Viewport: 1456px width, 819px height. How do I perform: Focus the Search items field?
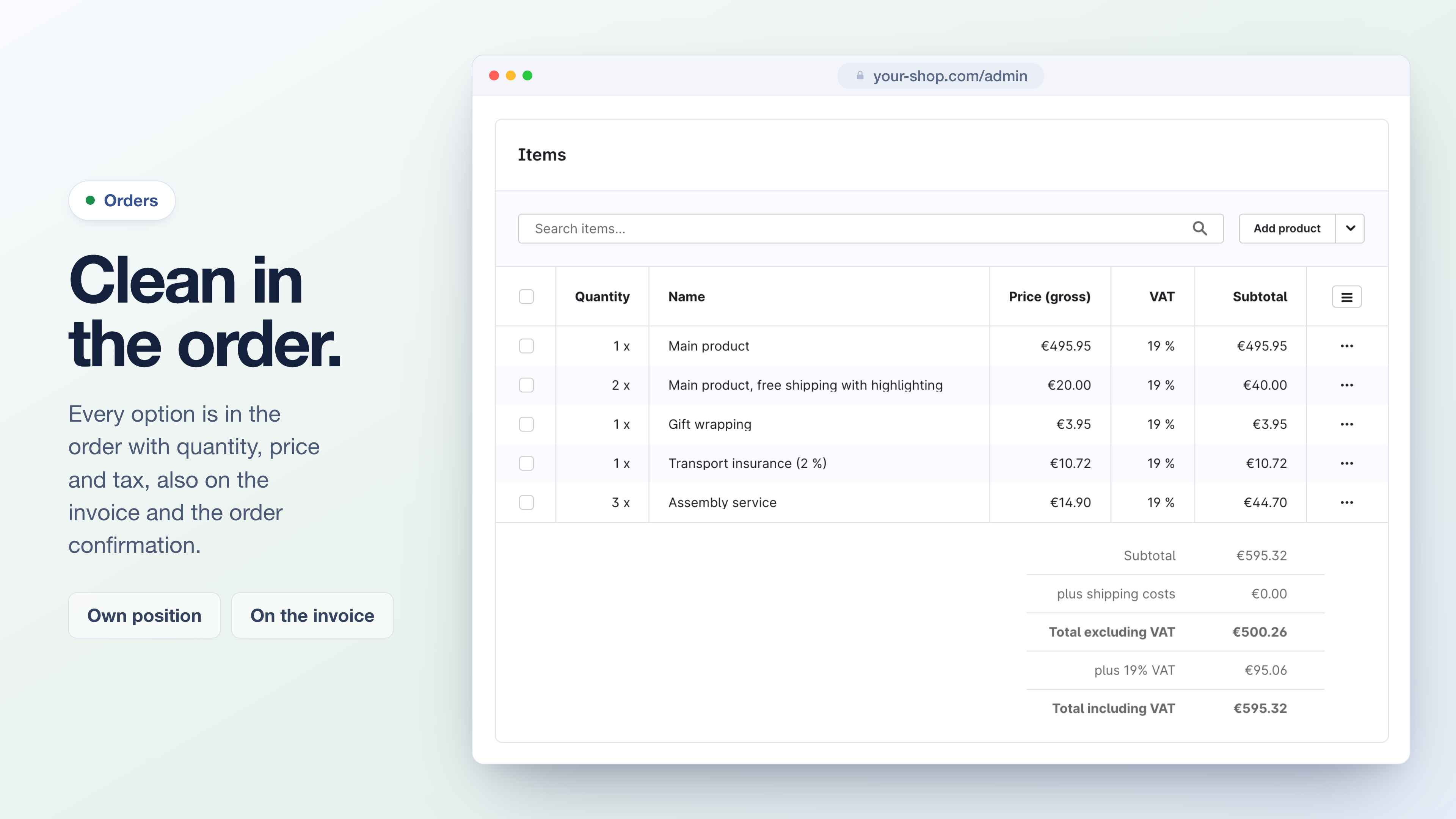[871, 228]
